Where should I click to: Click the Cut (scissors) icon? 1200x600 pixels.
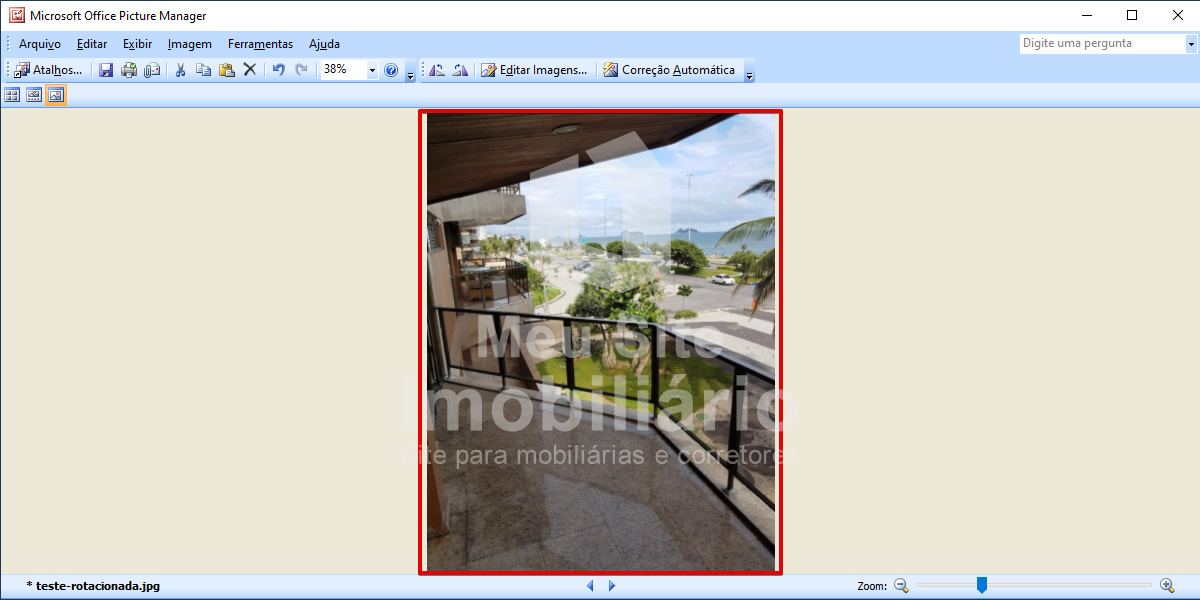coord(181,70)
